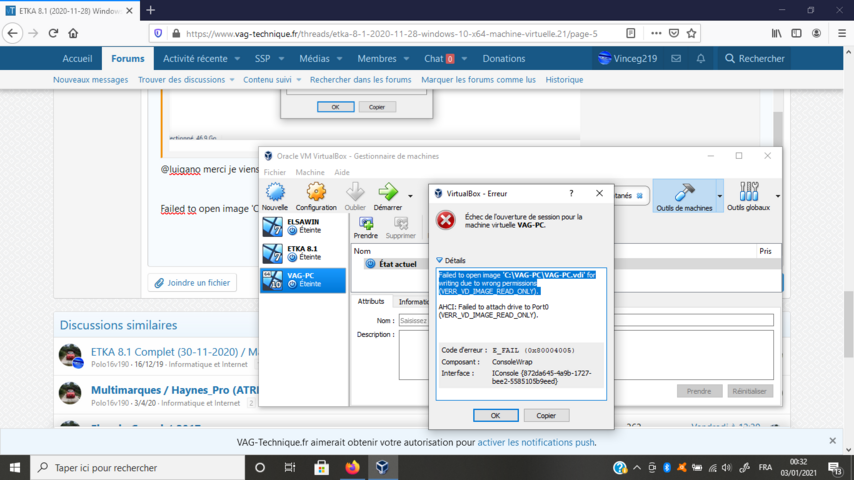Screen dimensions: 854x480
Task: Switch to the Attributs tab
Action: 371,301
